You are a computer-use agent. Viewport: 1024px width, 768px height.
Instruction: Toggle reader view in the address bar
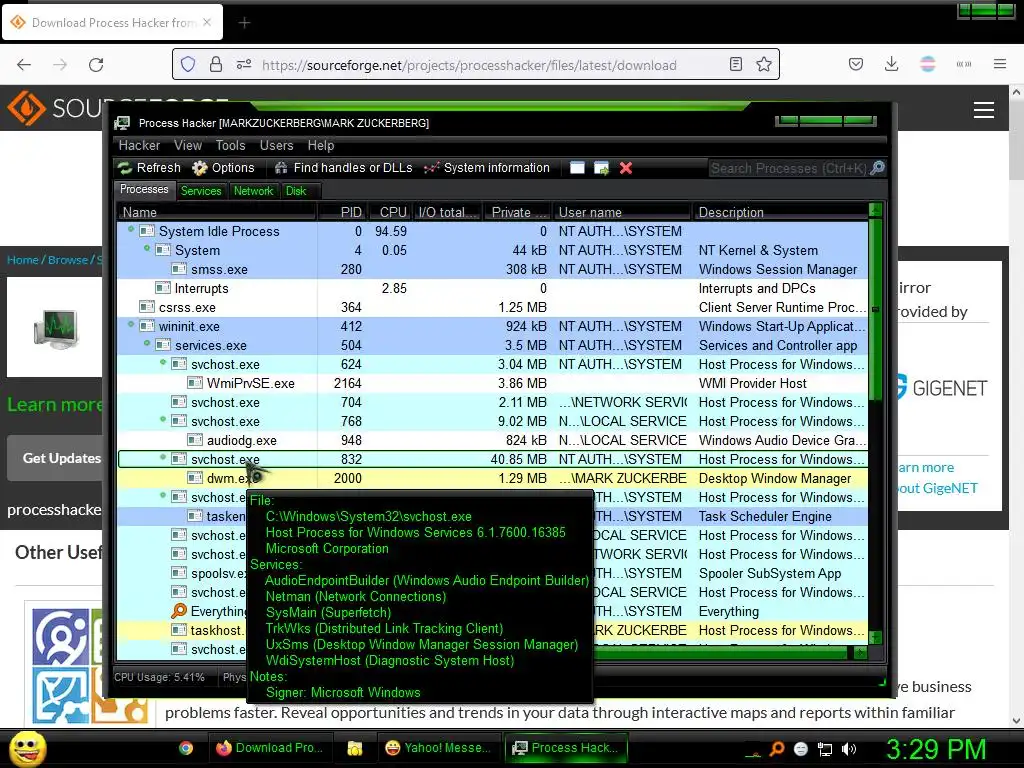(736, 64)
